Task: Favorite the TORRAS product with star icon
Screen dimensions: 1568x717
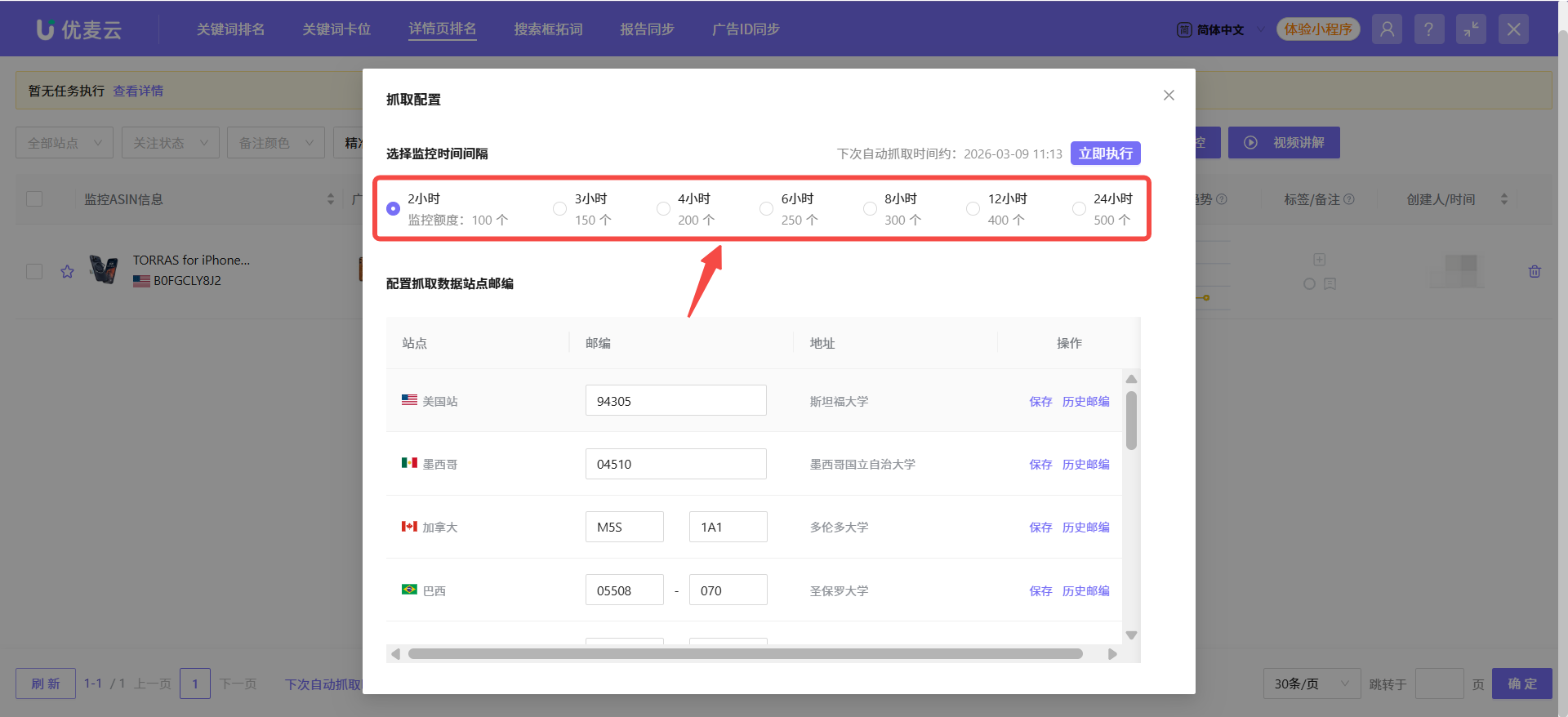Action: [67, 271]
